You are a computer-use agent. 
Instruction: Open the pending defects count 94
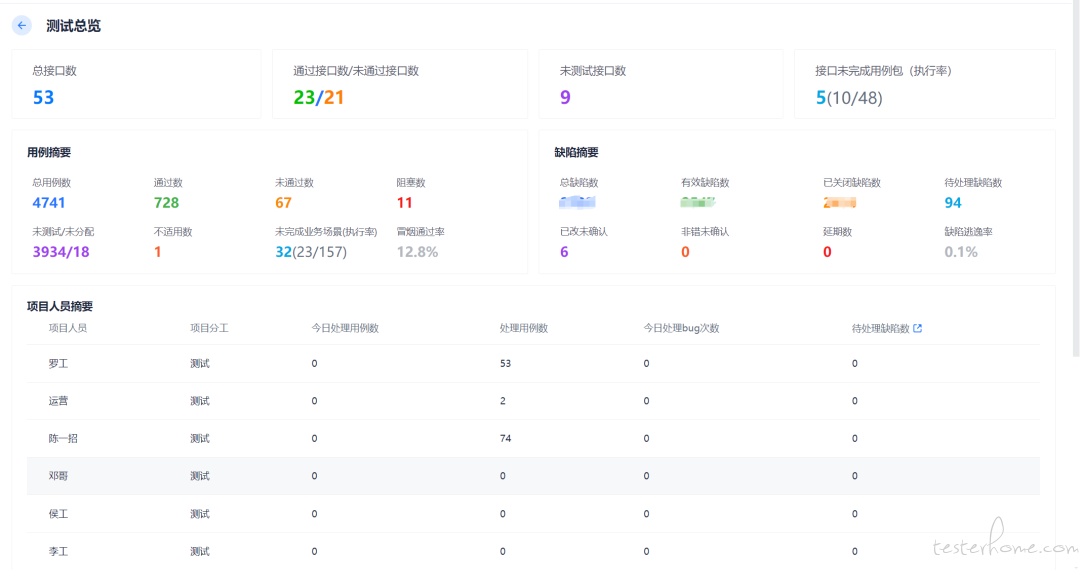click(x=953, y=203)
